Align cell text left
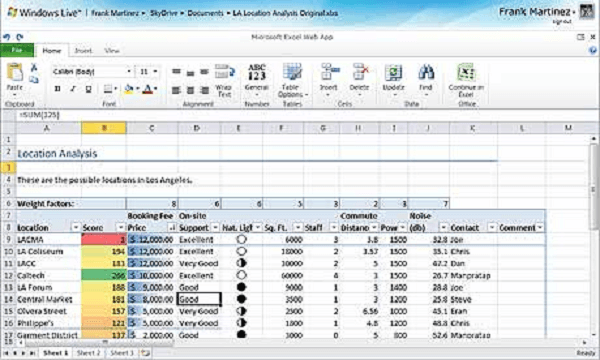600x360 pixels. click(x=176, y=90)
